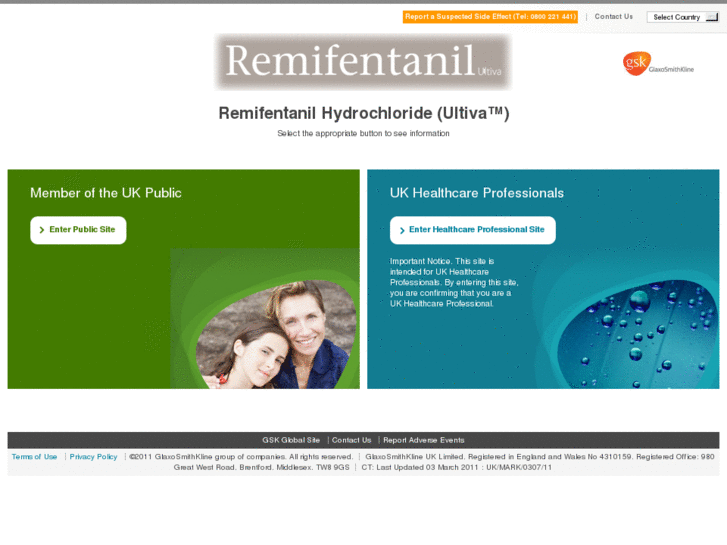Click the ©2011 GlaxoSmithKline copyright text
The width and height of the screenshot is (727, 545).
(x=241, y=457)
